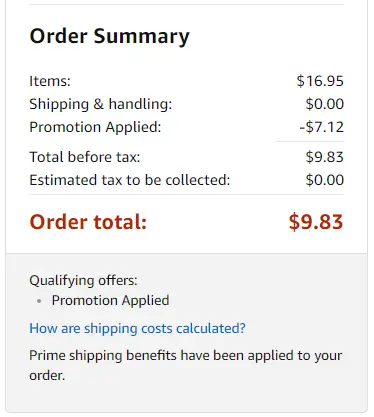Click the Qualifying offers heading
Image resolution: width=374 pixels, height=417 pixels.
tap(83, 281)
